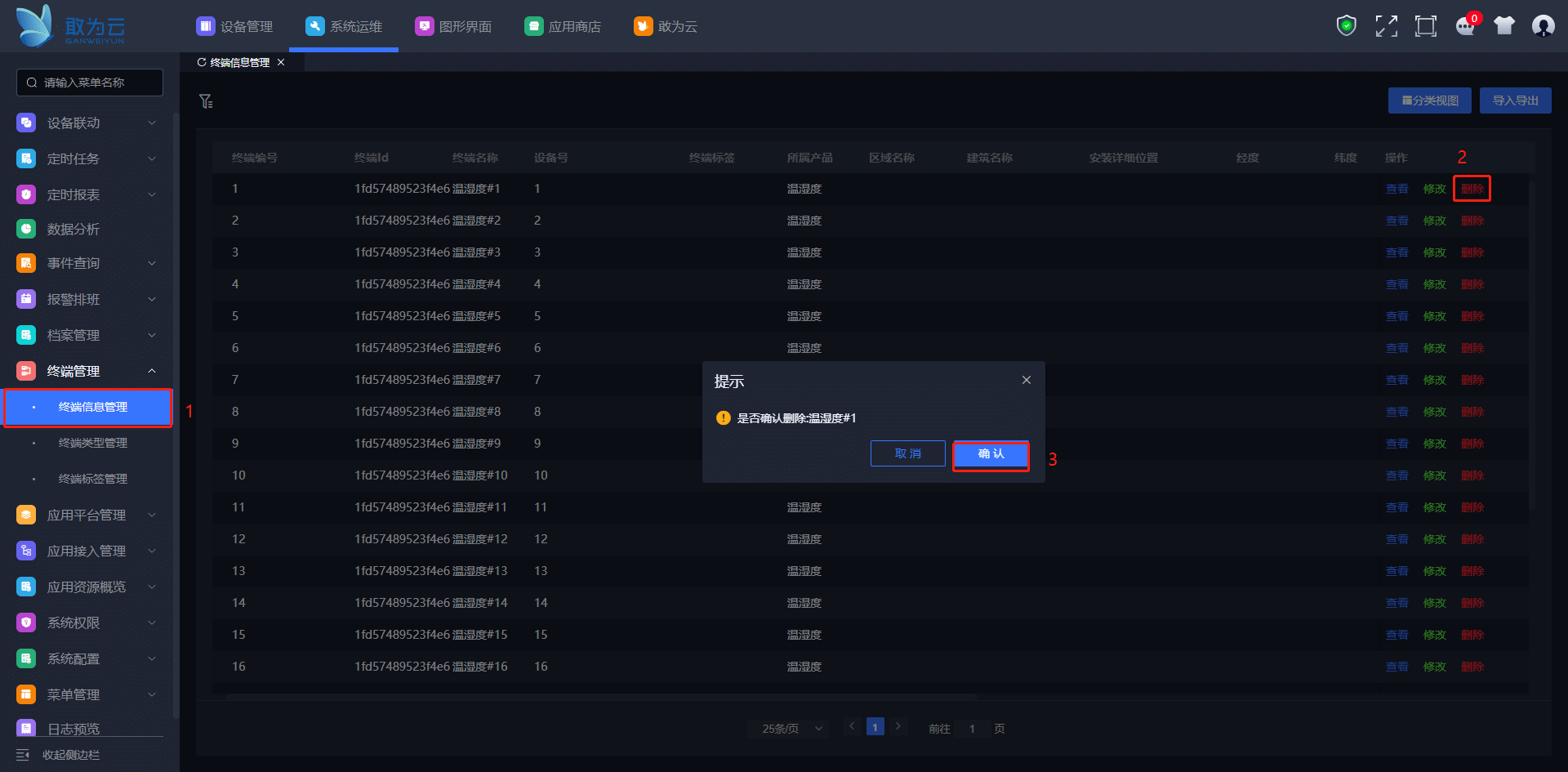The image size is (1568, 772).
Task: Open the message notifications chat icon
Action: (1465, 26)
